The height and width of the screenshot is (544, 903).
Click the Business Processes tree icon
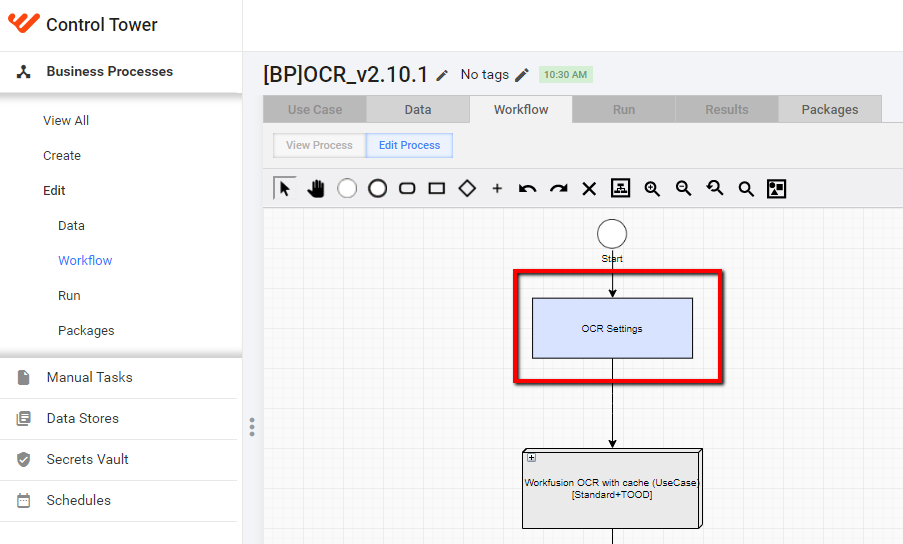[23, 71]
